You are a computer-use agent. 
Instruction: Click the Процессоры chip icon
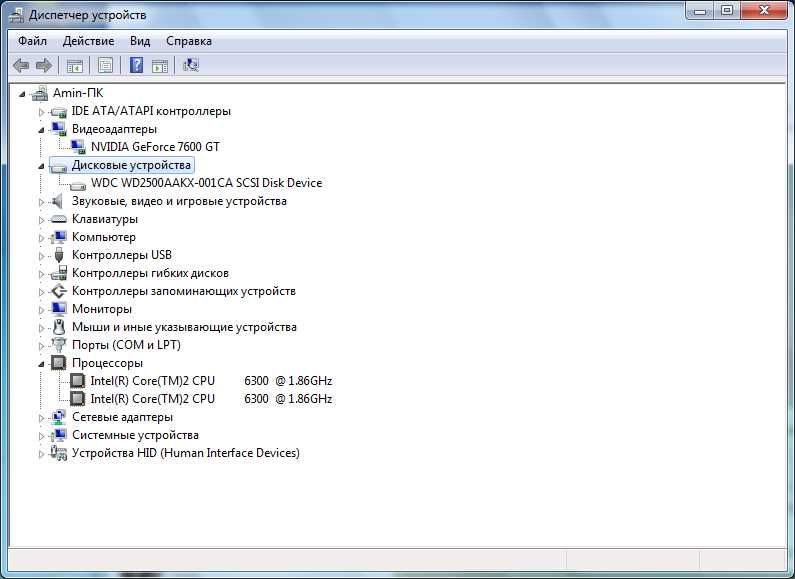coord(59,363)
